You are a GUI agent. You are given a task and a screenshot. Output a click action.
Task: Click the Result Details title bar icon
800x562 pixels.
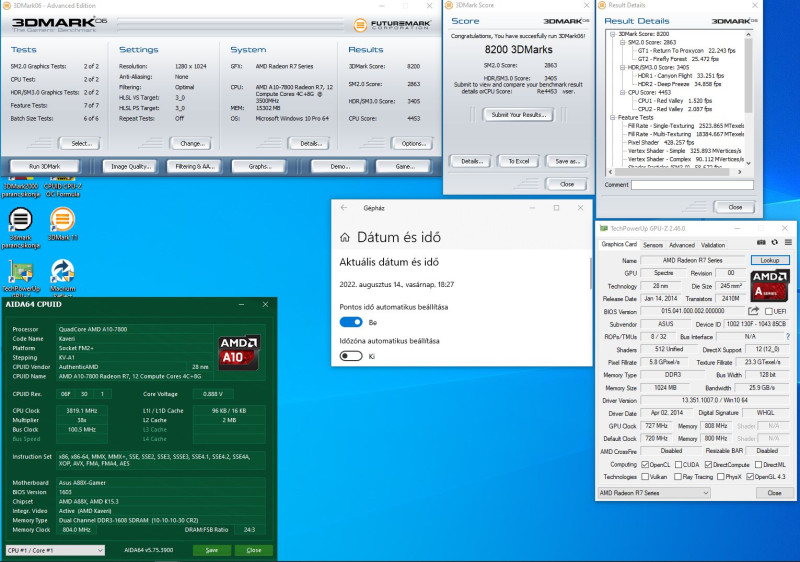(602, 5)
